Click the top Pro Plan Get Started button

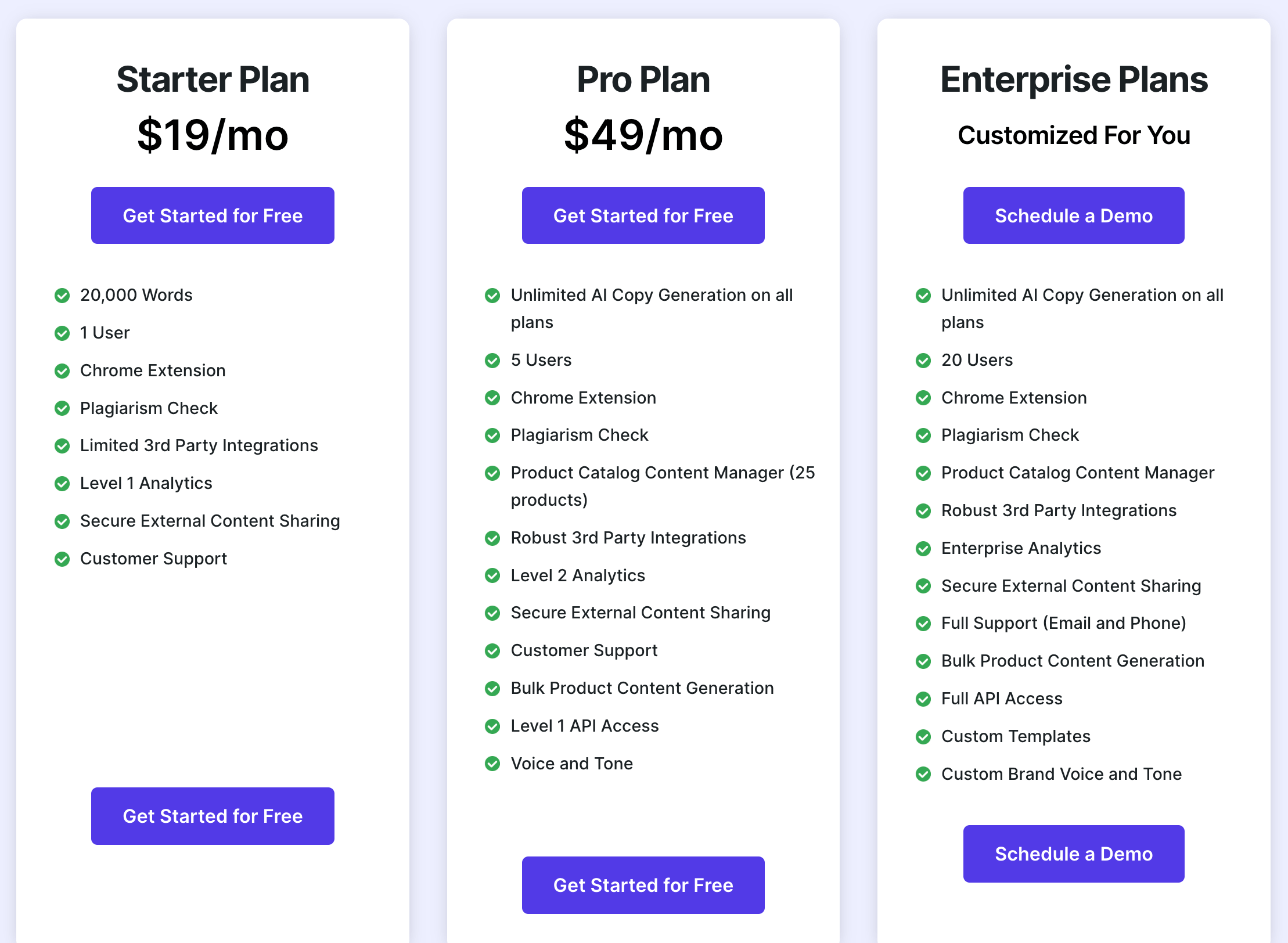643,215
